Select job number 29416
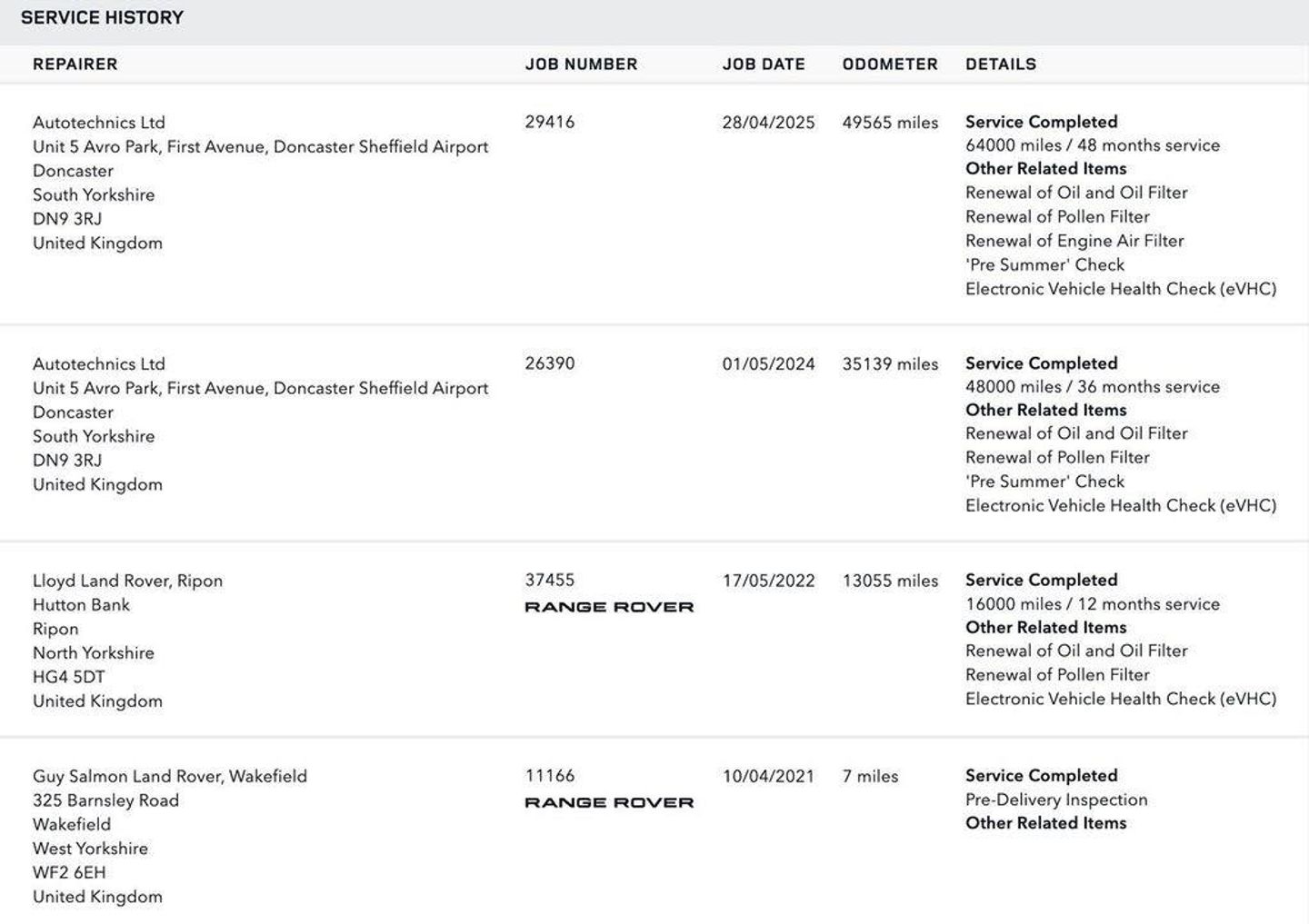Viewport: 1309px width, 924px height. pyautogui.click(x=550, y=122)
